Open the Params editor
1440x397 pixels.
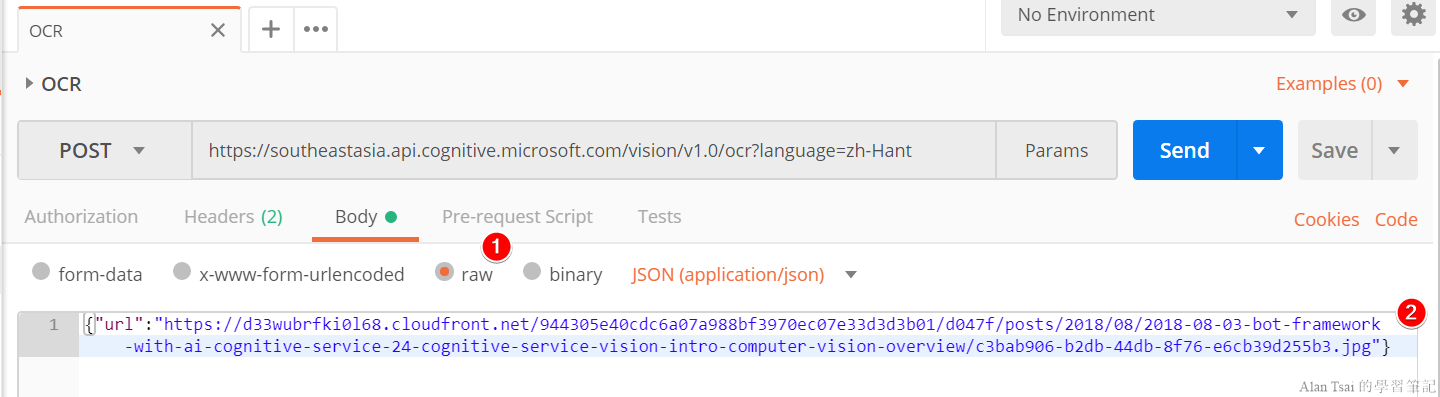tap(1056, 151)
